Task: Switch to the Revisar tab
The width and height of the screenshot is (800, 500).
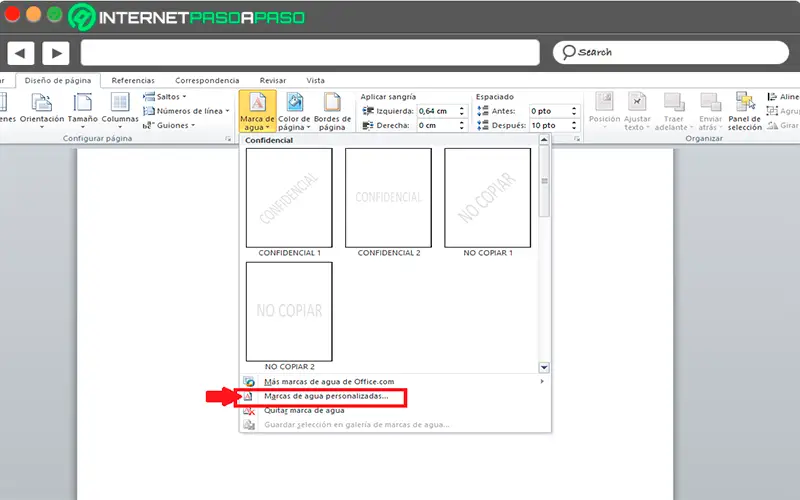Action: (x=273, y=81)
